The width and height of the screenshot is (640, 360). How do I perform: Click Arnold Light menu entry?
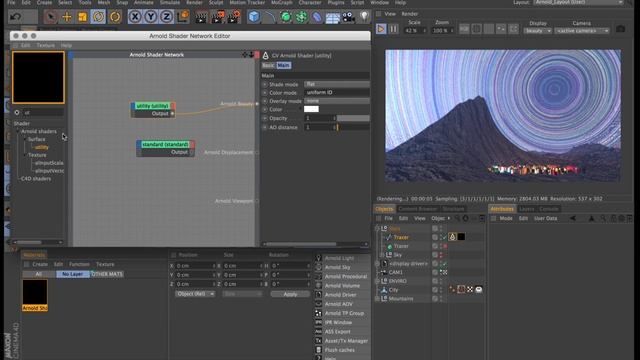pyautogui.click(x=340, y=258)
